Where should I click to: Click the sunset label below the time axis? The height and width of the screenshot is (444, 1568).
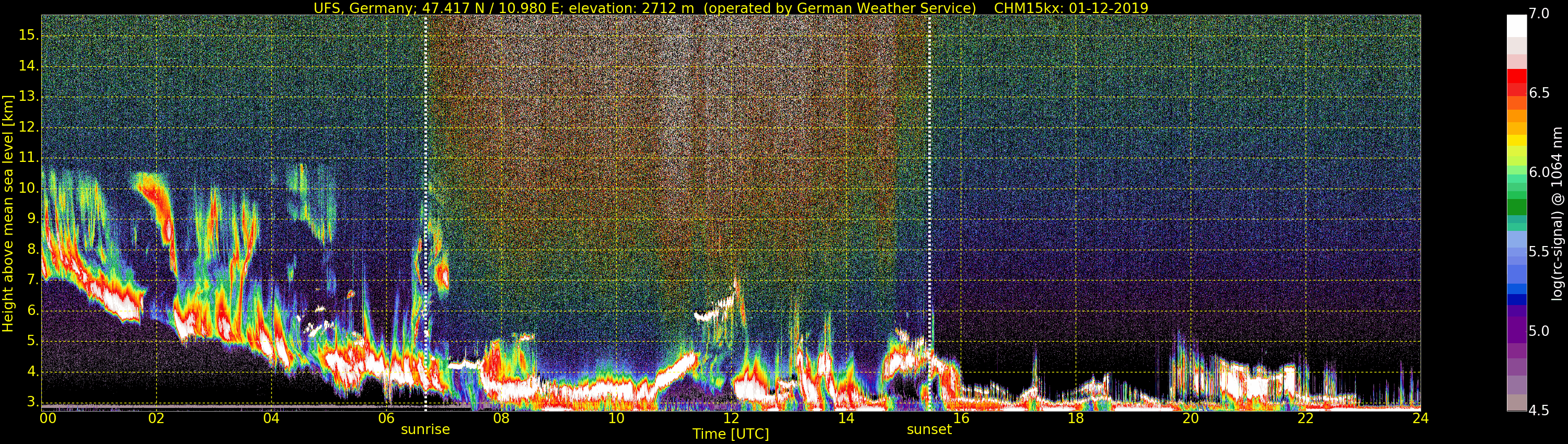point(929,429)
